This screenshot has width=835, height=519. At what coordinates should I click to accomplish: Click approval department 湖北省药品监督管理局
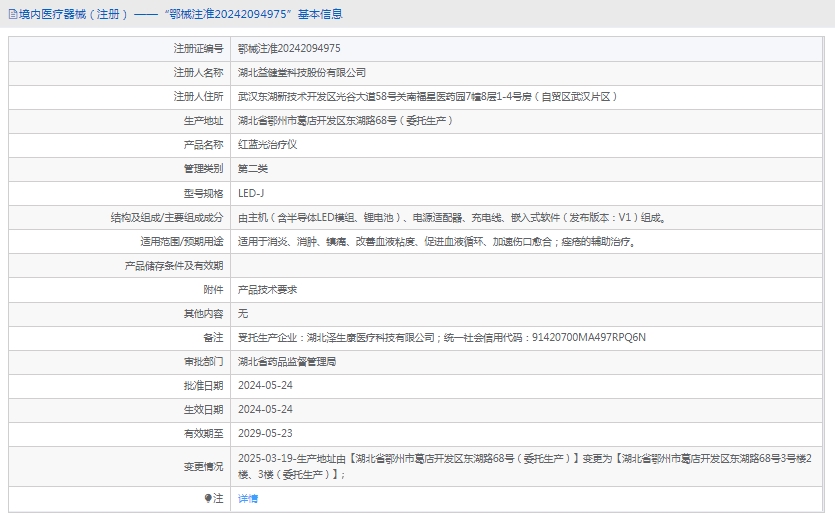pos(287,361)
